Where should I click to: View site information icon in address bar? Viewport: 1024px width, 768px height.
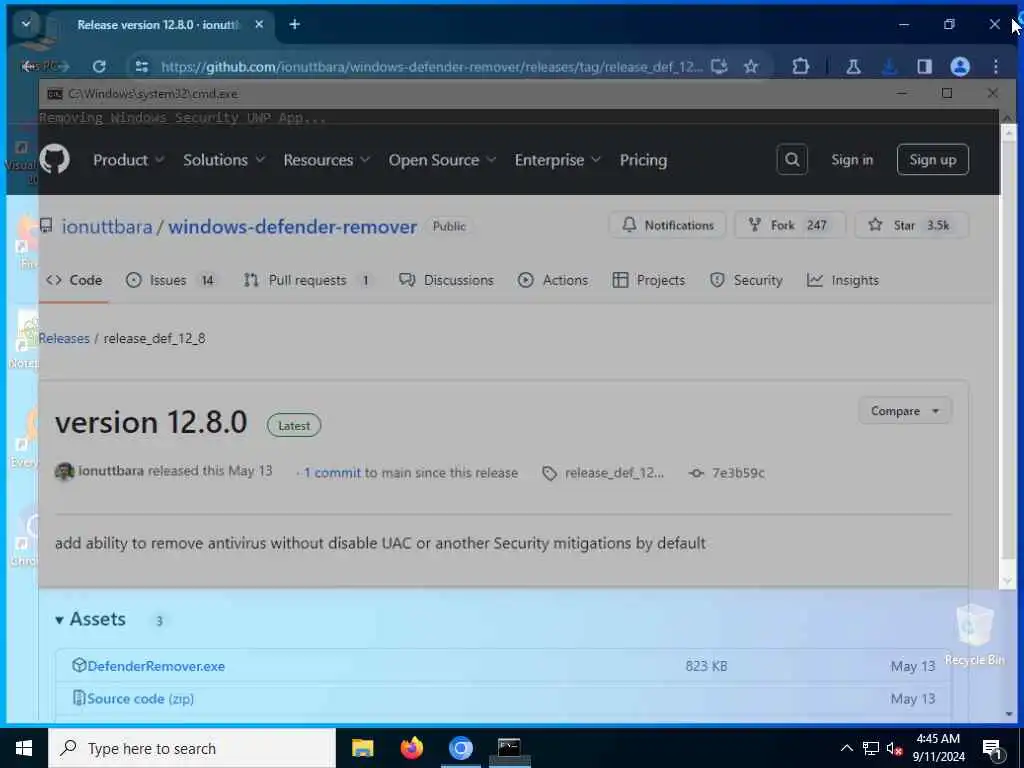coord(142,67)
